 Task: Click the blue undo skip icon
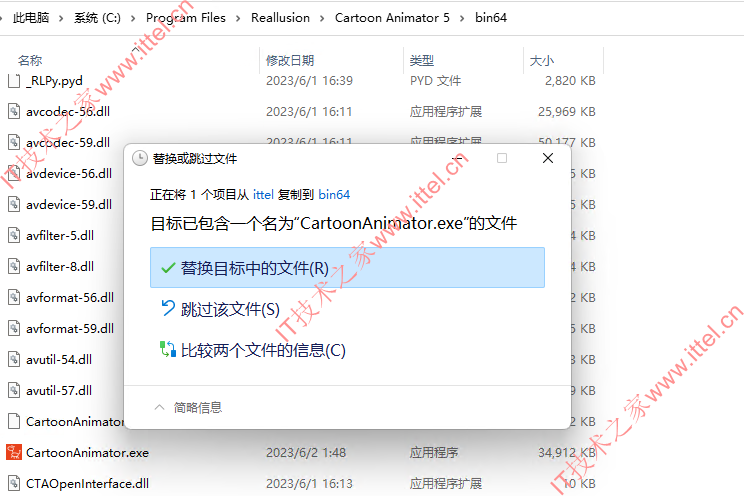168,308
